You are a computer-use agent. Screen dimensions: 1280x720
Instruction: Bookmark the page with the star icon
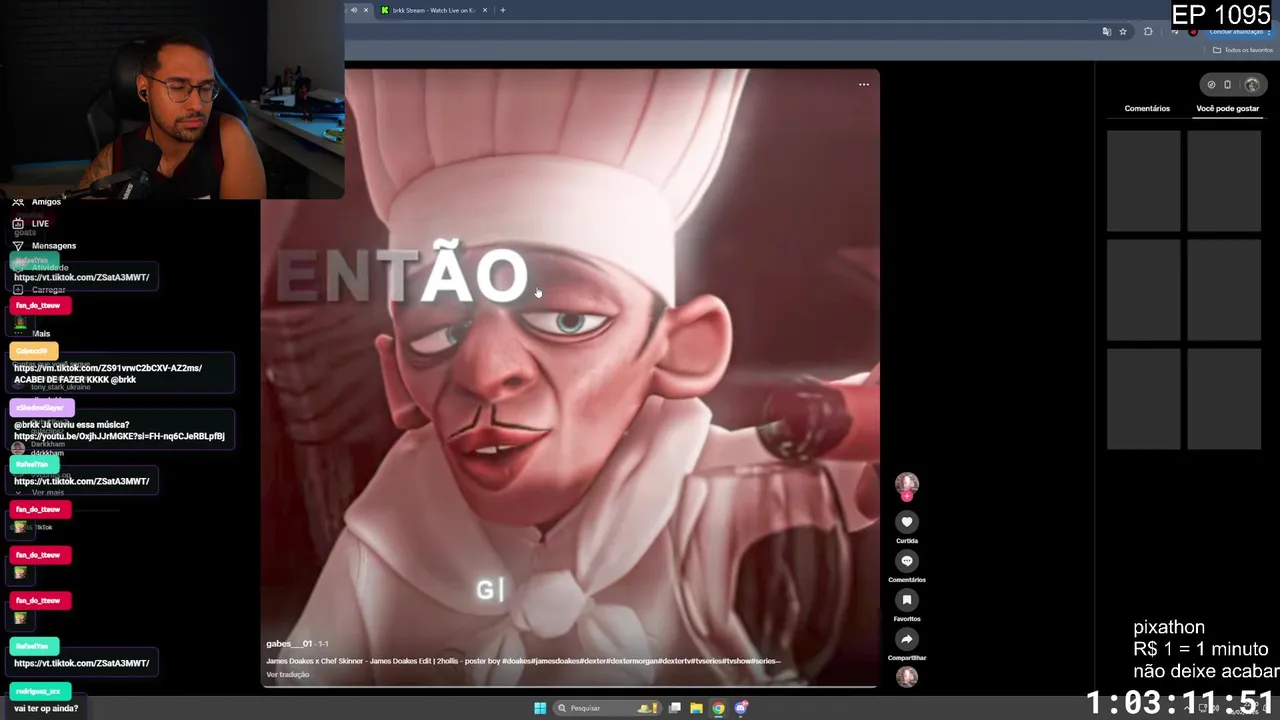click(1123, 32)
